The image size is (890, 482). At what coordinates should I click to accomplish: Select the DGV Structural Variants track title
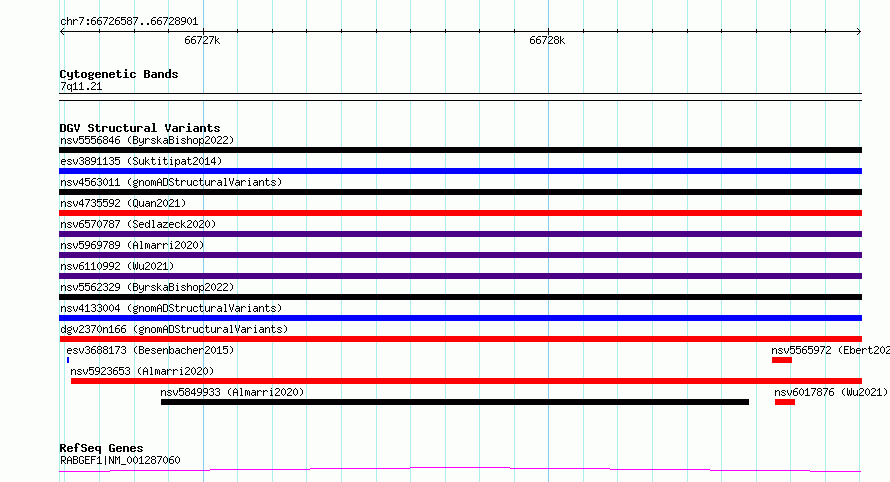click(140, 128)
